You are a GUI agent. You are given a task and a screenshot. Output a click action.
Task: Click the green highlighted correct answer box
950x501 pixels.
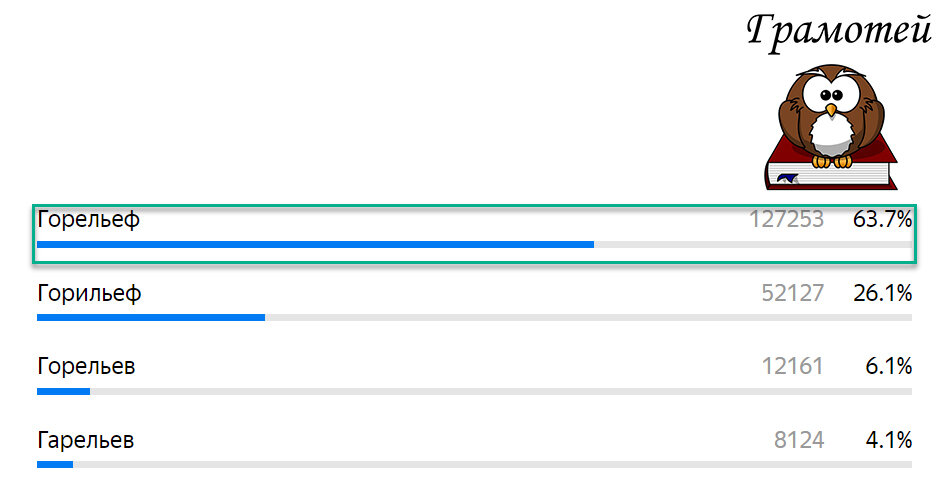(x=474, y=234)
